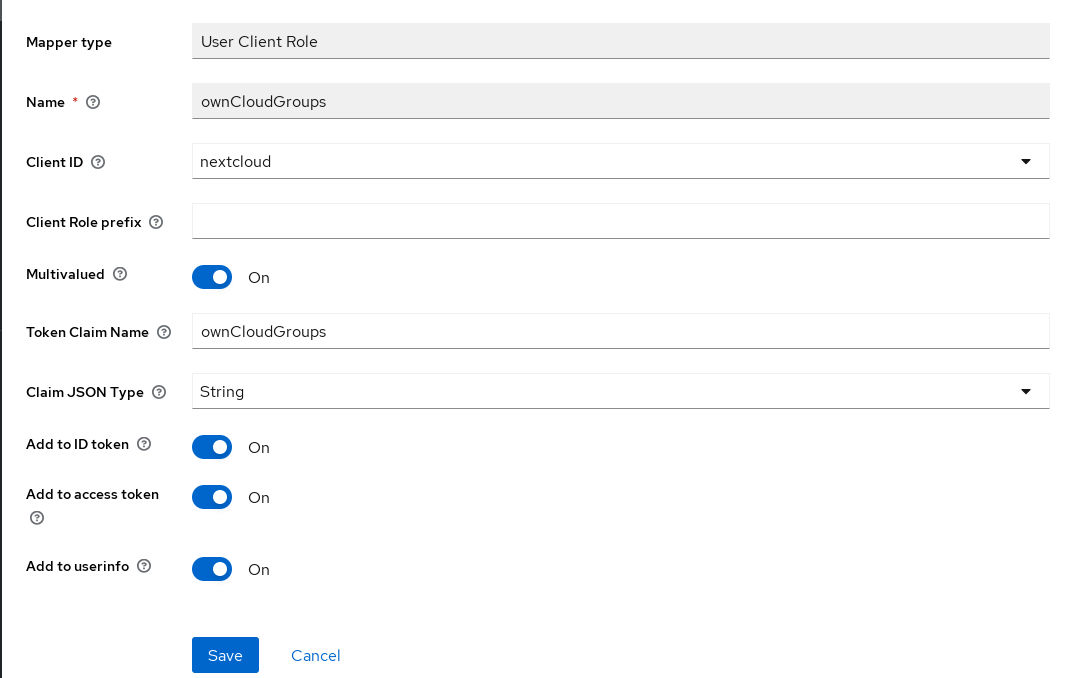Show help for Multivalued setting
This screenshot has width=1066, height=678.
(x=120, y=274)
